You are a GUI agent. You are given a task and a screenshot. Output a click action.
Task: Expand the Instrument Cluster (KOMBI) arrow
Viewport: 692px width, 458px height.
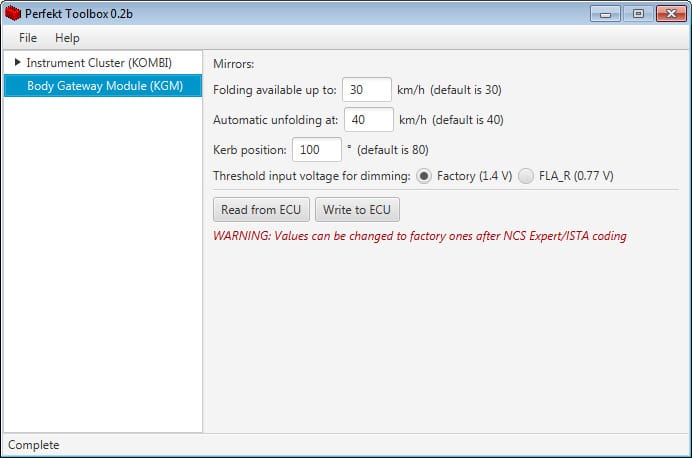coord(17,63)
